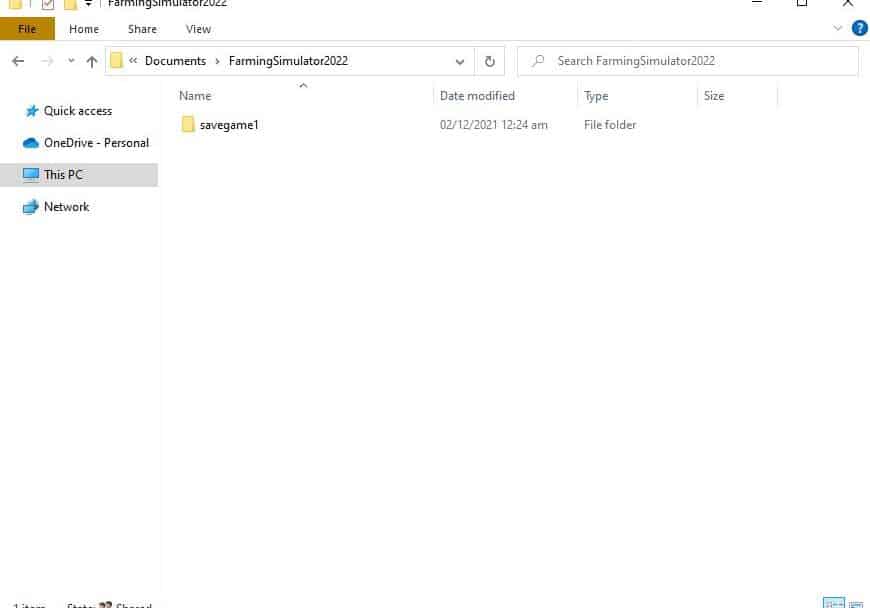Sort by the Date modified column
870x608 pixels.
[x=477, y=96]
